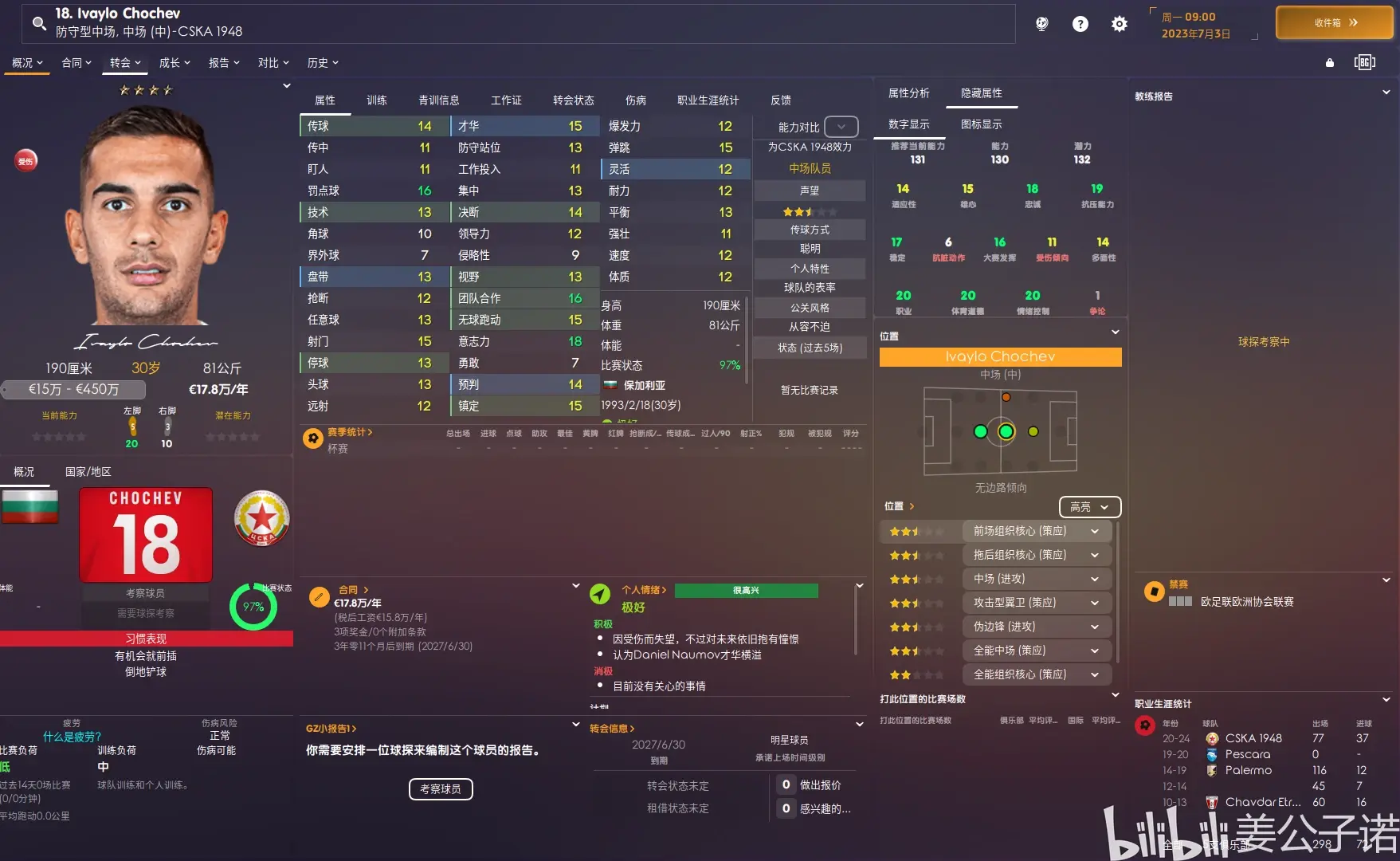Screen dimensions: 1400x861
Task: Open the 能力对比 dropdown
Action: tap(841, 127)
